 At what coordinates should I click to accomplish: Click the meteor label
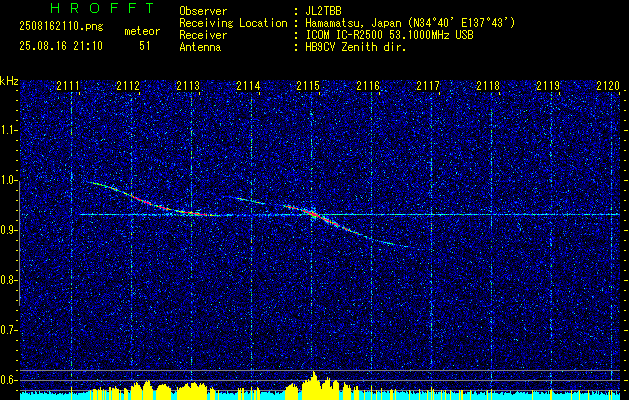click(142, 31)
